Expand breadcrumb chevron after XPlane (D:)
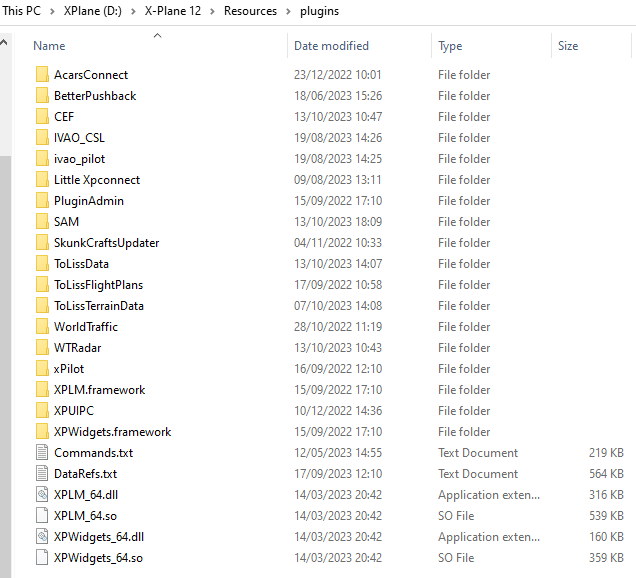The height and width of the screenshot is (578, 636). pos(133,11)
